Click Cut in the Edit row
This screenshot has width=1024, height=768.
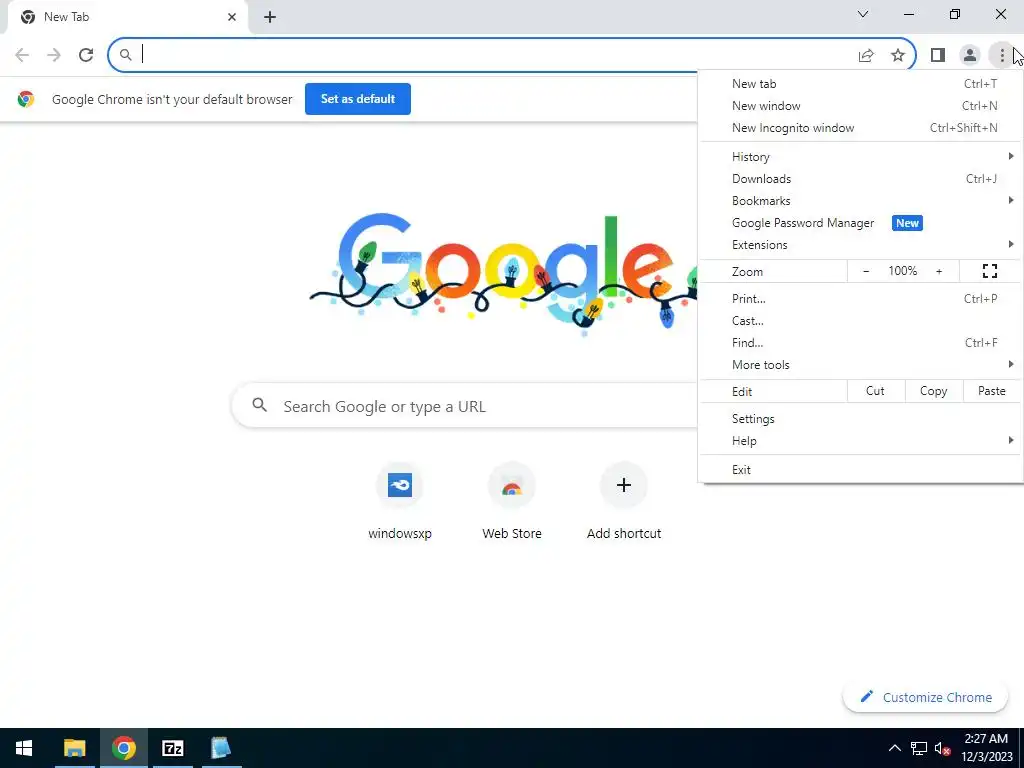[876, 391]
